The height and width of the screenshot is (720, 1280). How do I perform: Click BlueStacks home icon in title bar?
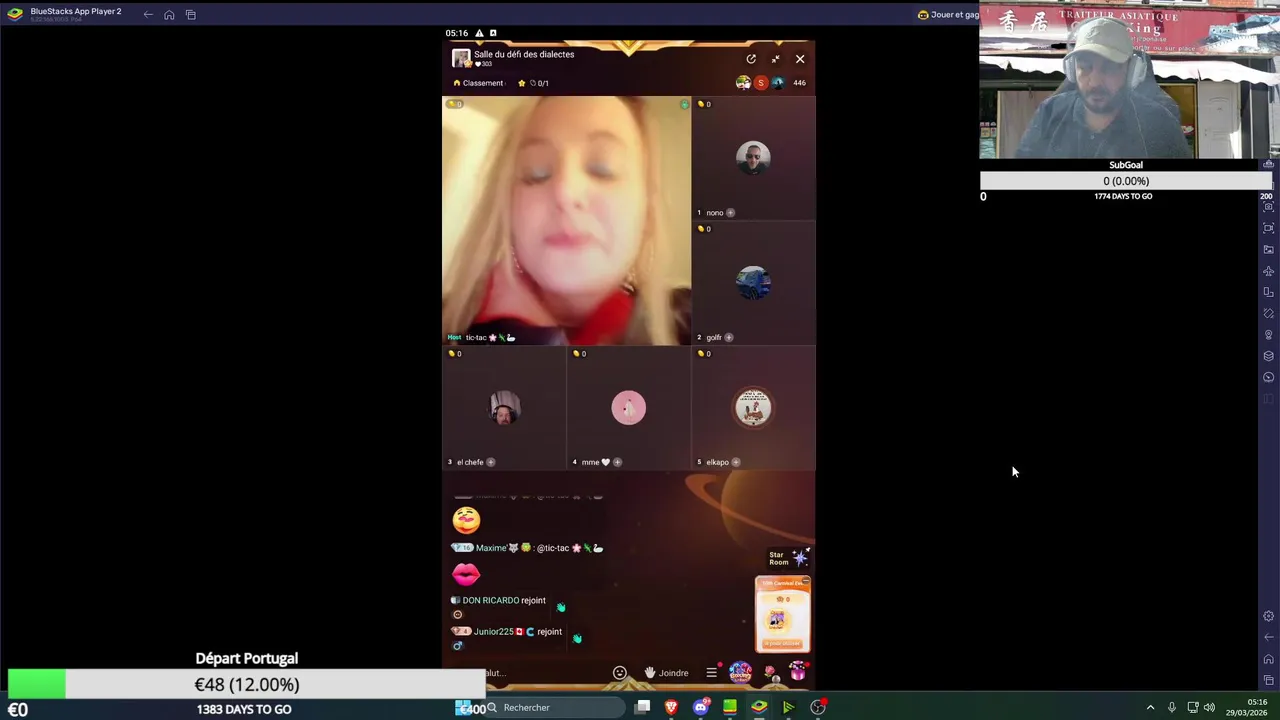coord(169,14)
